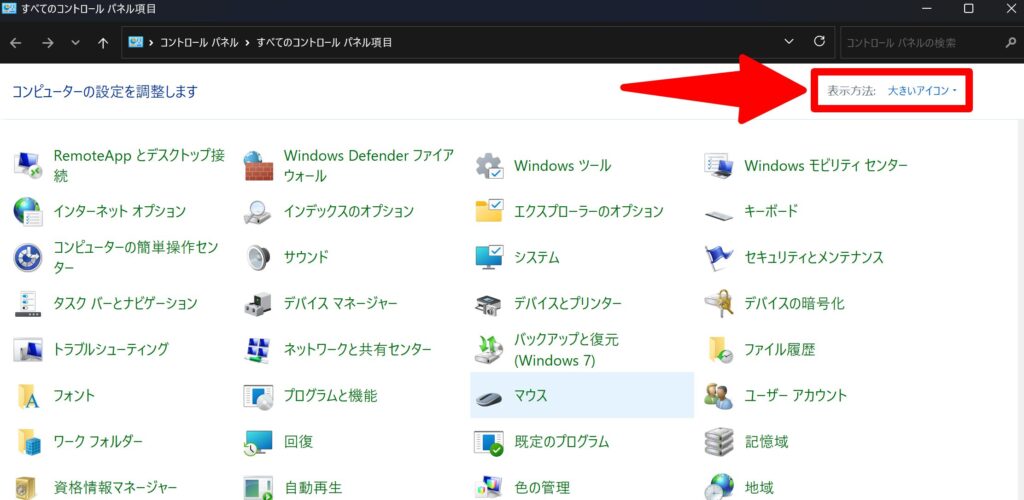
Task: Click the マウス mouse icon
Action: coord(488,397)
